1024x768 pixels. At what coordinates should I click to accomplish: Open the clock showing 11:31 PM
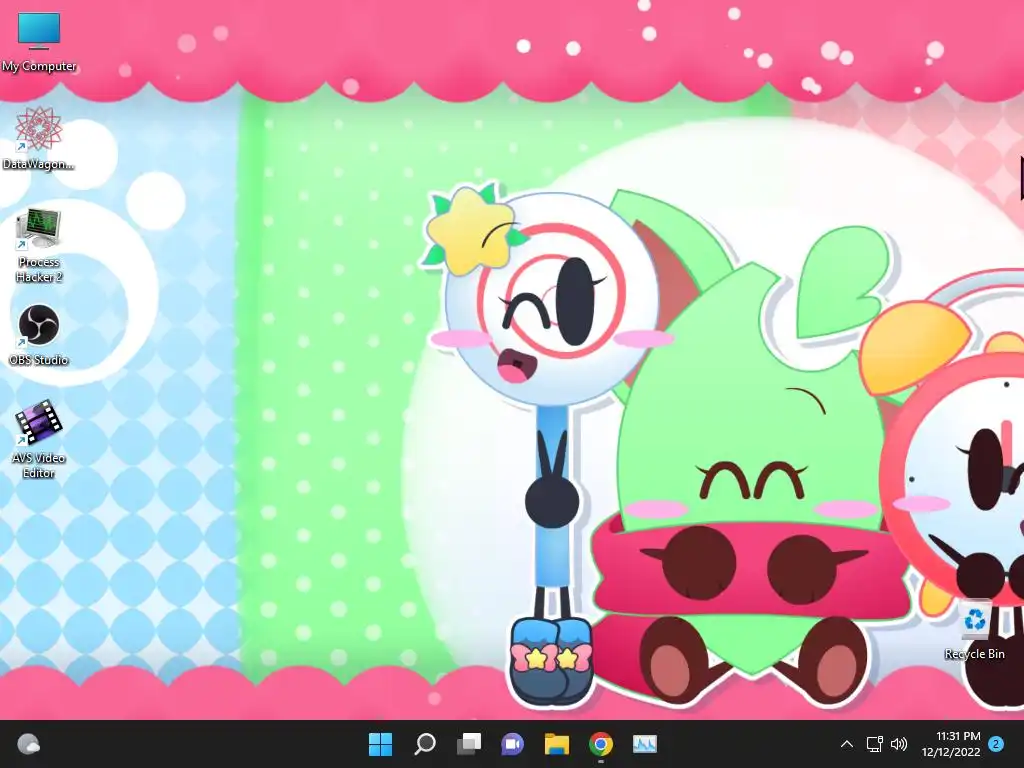[x=951, y=744]
